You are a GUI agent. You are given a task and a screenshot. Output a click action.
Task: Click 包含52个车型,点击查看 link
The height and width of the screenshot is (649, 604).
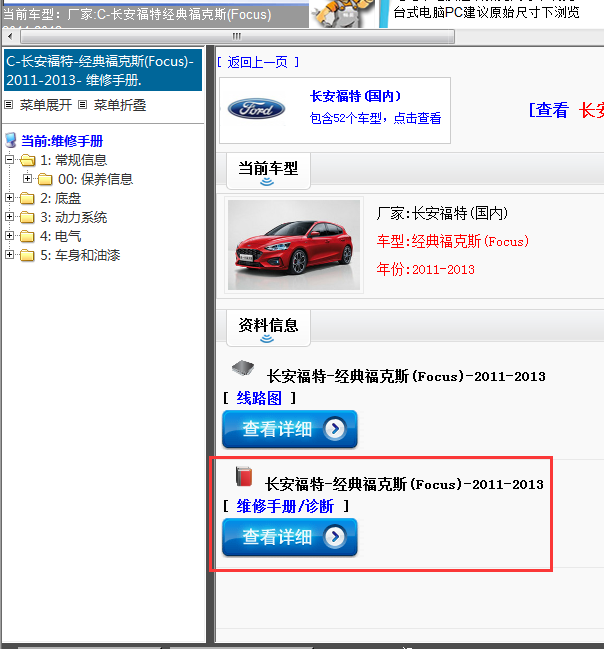click(x=375, y=118)
